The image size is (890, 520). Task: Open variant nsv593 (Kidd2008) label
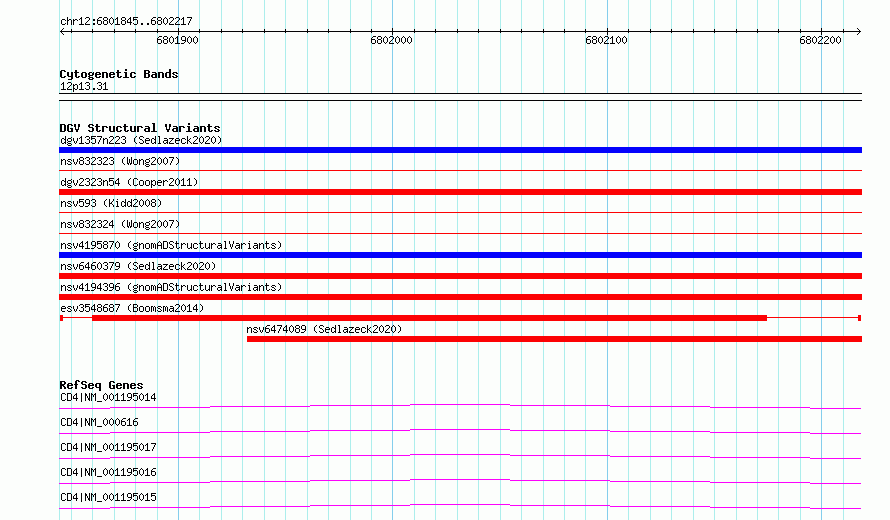[x=111, y=203]
